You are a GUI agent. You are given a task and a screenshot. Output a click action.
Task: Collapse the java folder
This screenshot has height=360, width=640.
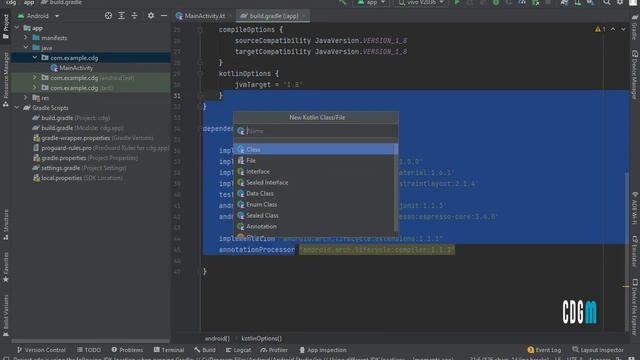click(26, 48)
